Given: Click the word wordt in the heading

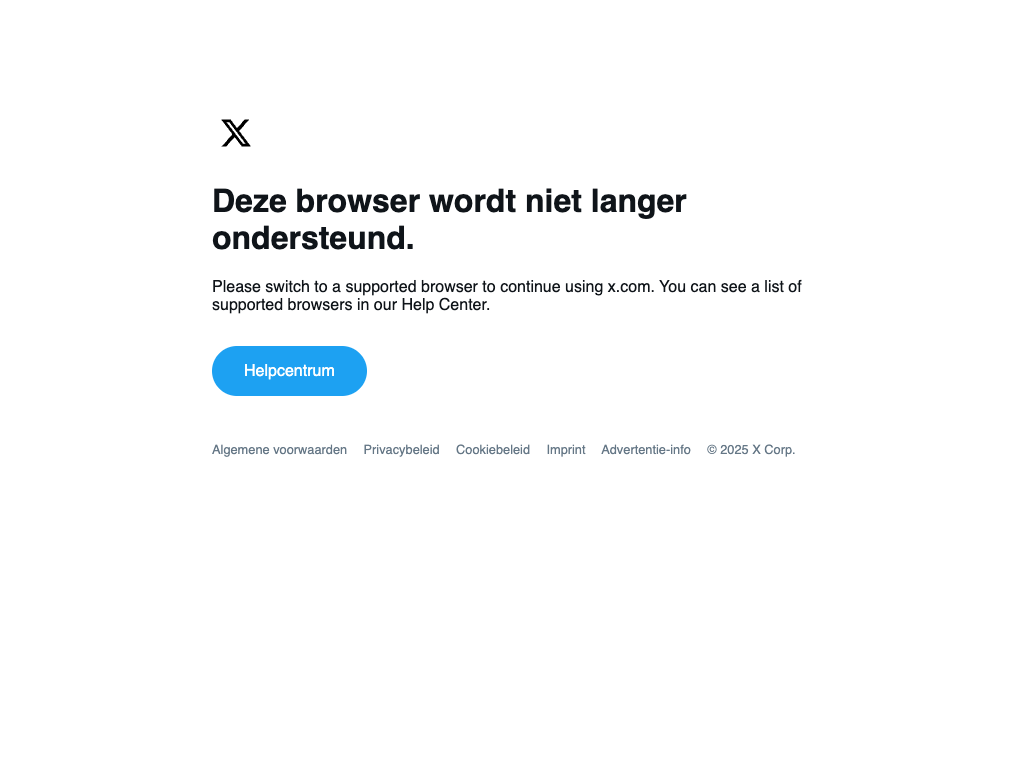Looking at the screenshot, I should [x=473, y=201].
